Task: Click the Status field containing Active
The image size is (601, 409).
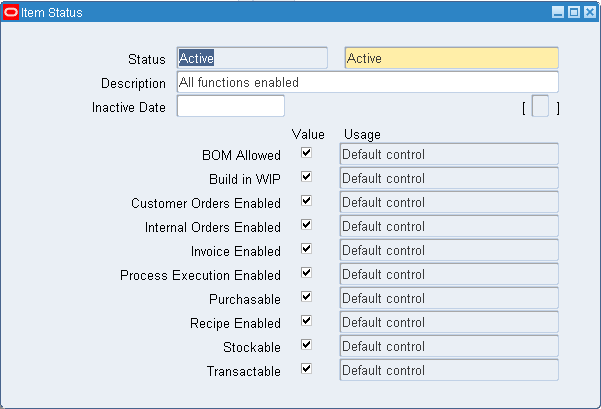Action: tap(251, 59)
